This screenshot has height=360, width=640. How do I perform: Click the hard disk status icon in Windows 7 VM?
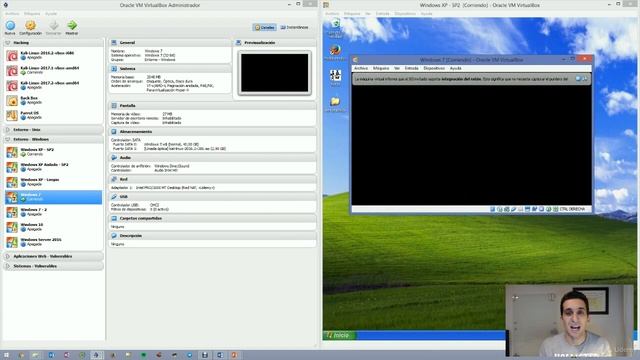tap(493, 209)
